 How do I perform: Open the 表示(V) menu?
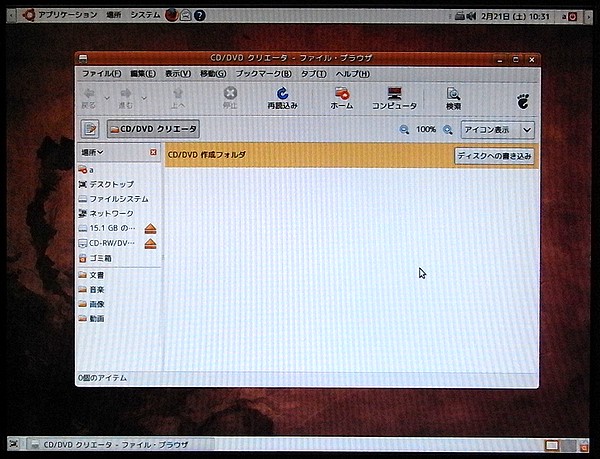coord(178,74)
